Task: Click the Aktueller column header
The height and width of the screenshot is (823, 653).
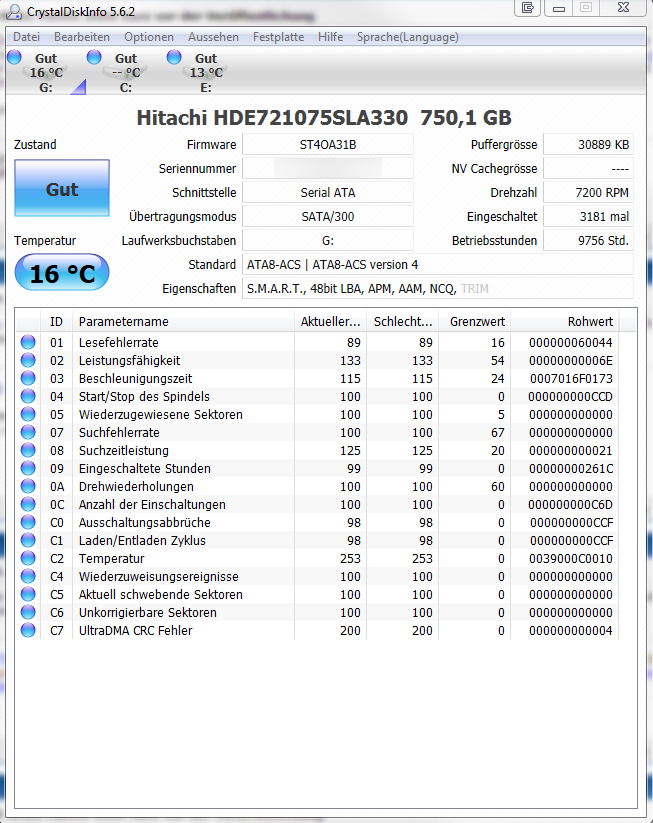Action: 330,322
